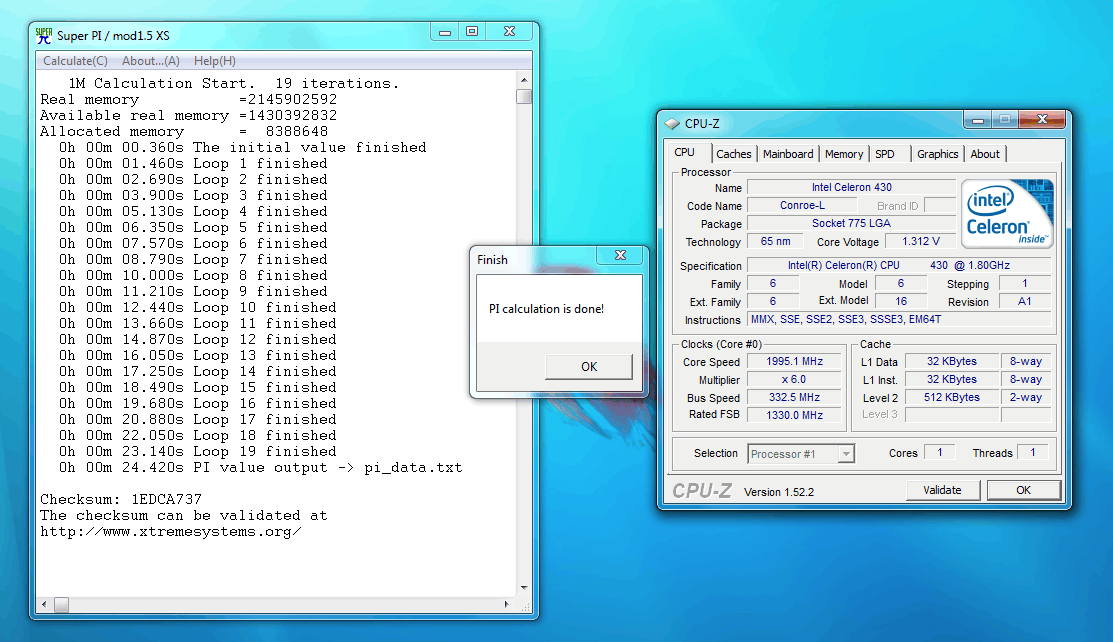This screenshot has width=1113, height=642.
Task: Click the Revision value 'A1'
Action: (x=1024, y=301)
